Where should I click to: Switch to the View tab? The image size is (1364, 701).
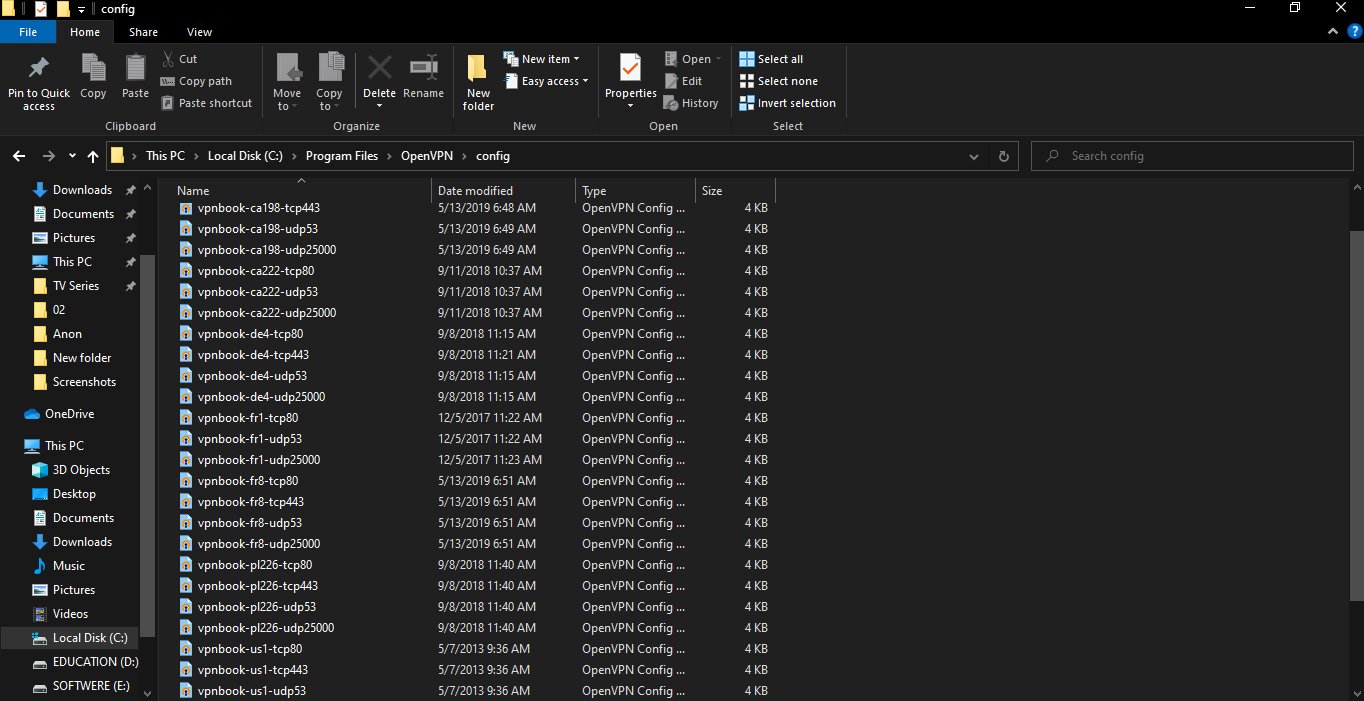[x=199, y=32]
